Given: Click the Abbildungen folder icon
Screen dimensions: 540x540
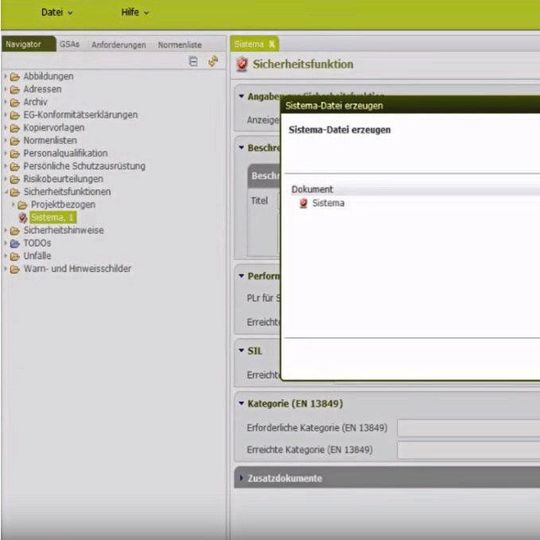Looking at the screenshot, I should coord(15,76).
